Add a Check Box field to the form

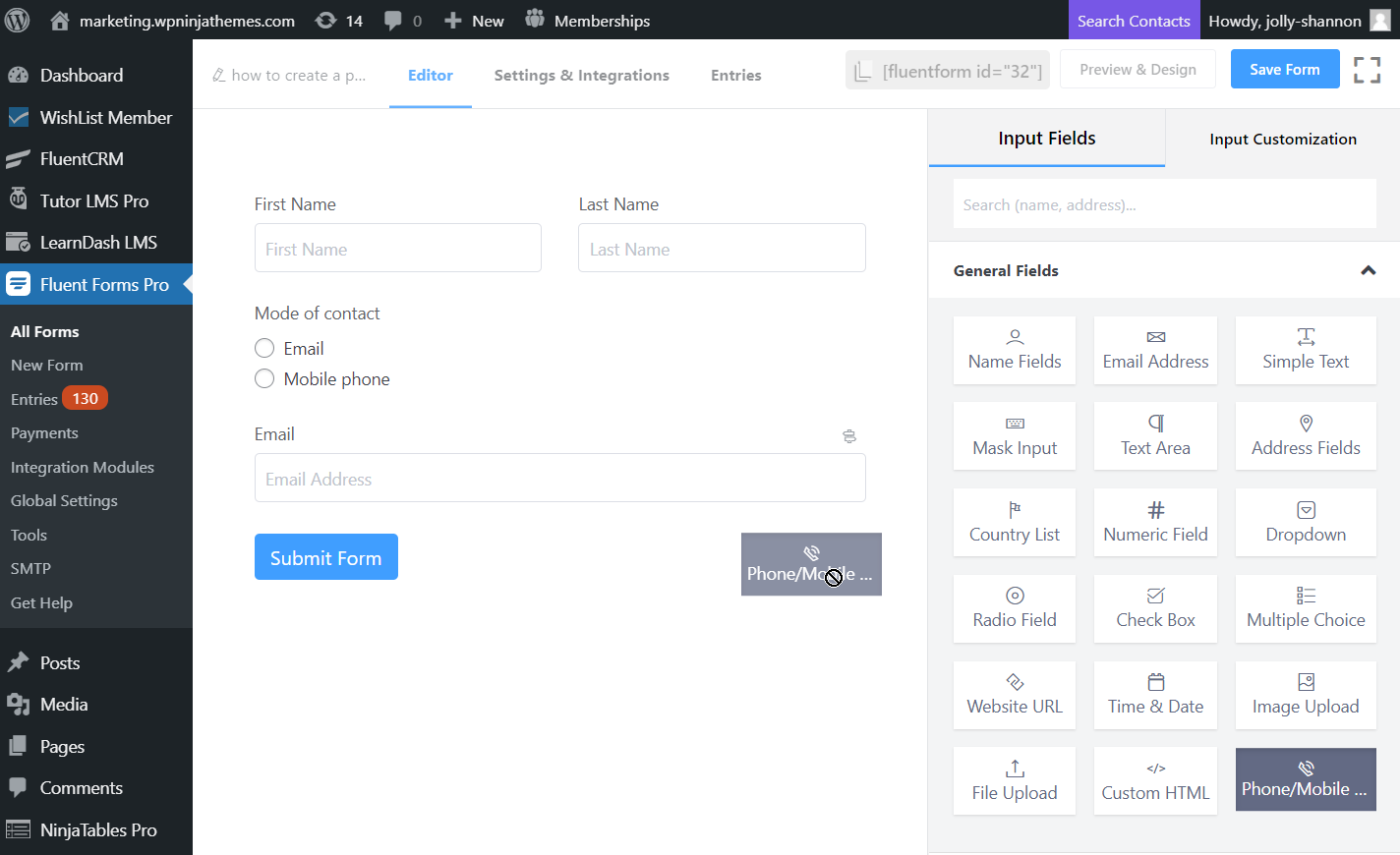coord(1155,608)
